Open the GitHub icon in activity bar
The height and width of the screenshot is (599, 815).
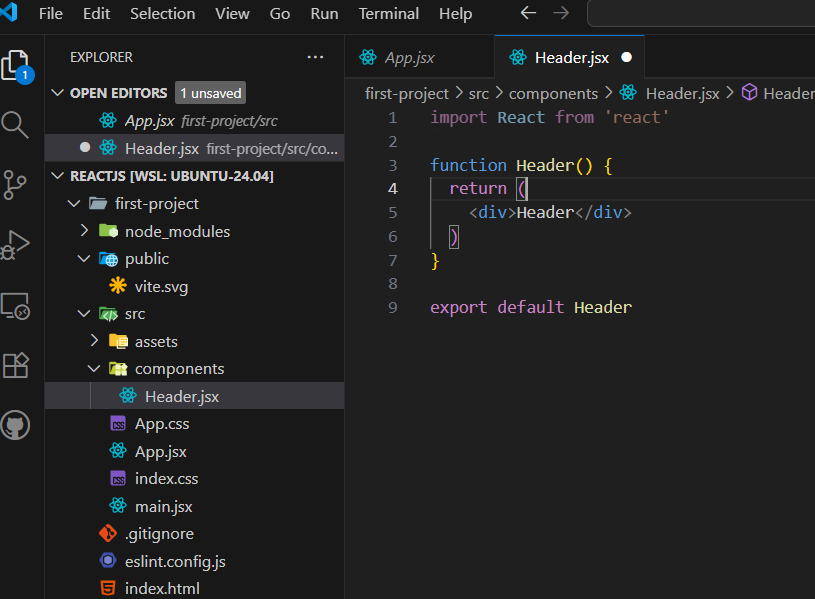16,425
